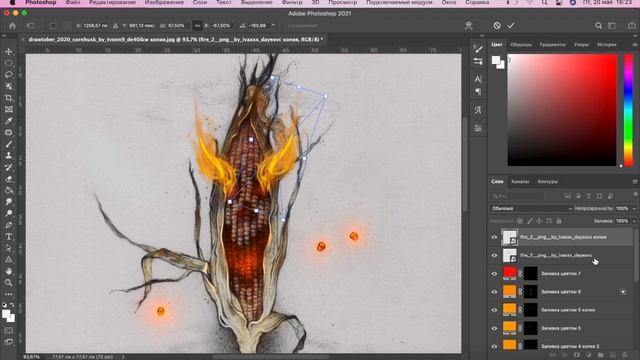Hide the Заливка цветом 6 layer
Image resolution: width=640 pixels, height=360 pixels.
click(x=494, y=292)
